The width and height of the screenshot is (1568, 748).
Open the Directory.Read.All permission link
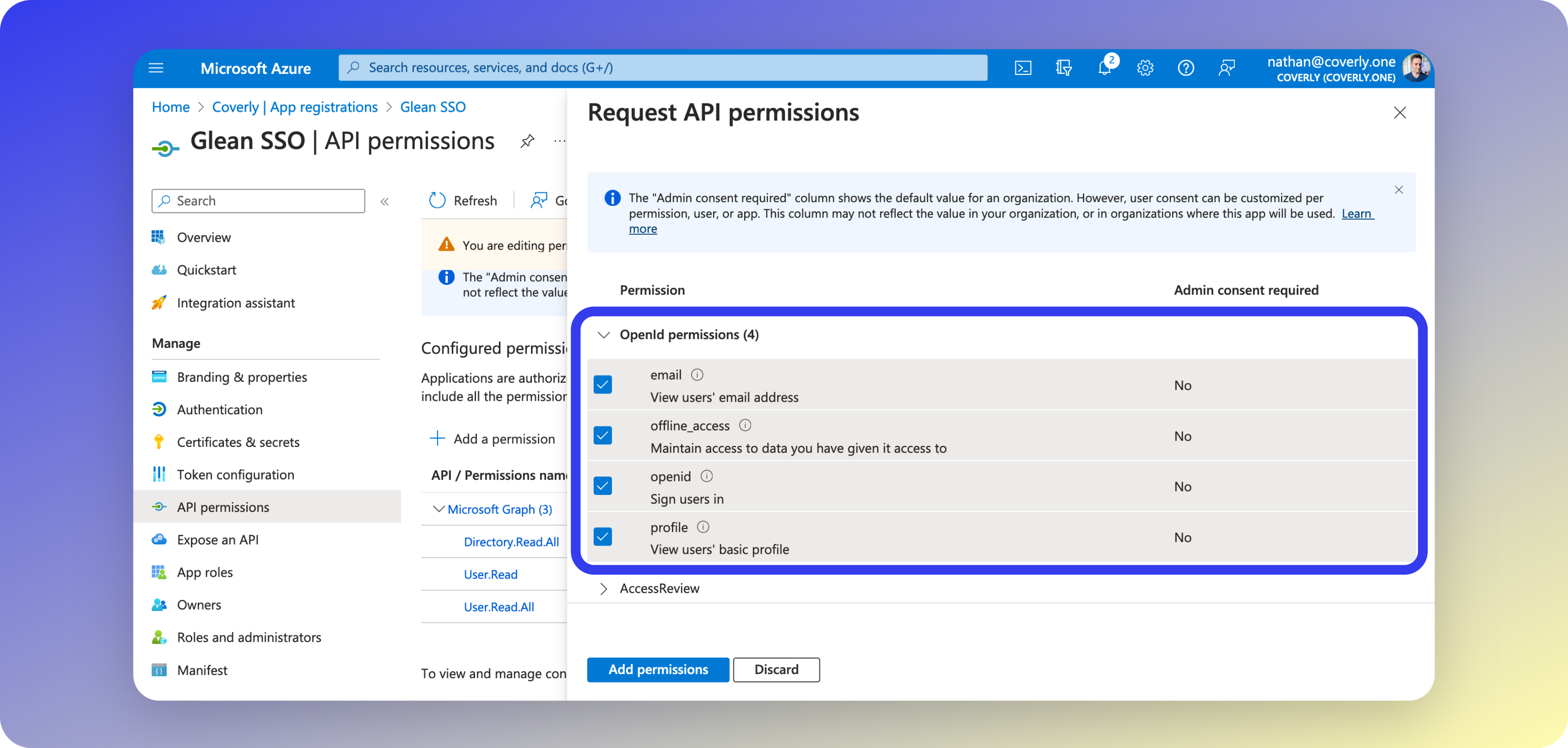point(511,542)
